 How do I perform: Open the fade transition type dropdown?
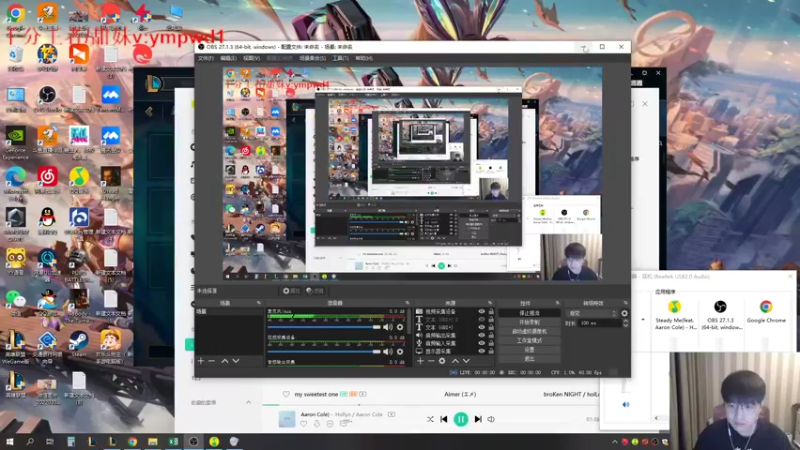592,313
